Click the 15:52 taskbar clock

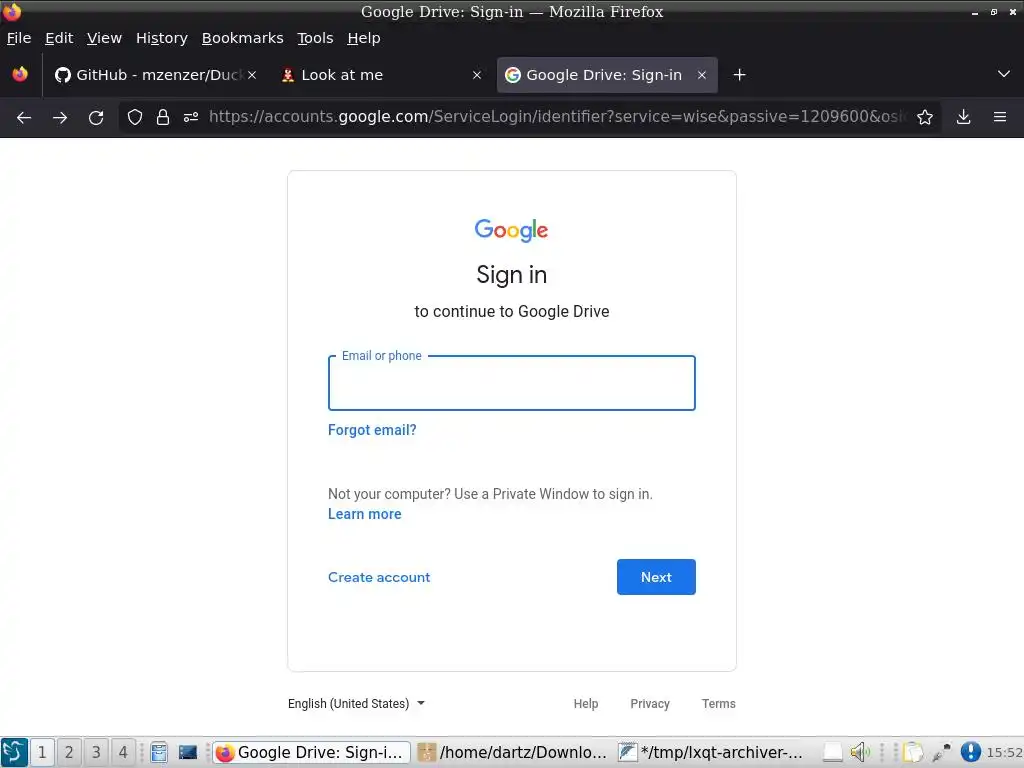point(1004,752)
